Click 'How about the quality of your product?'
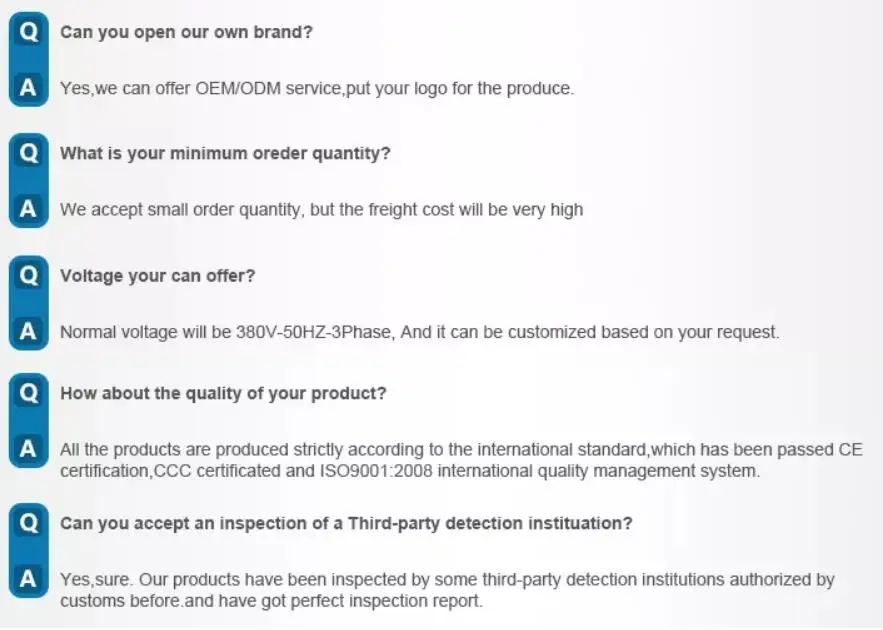883x630 pixels. pos(224,394)
